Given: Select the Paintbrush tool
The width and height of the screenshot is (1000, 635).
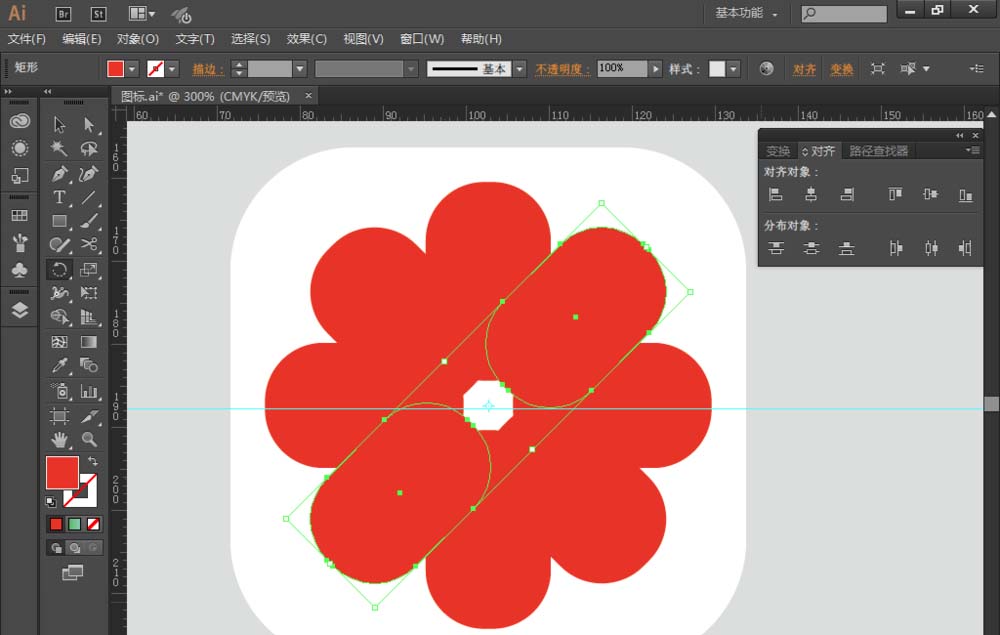Looking at the screenshot, I should 89,221.
